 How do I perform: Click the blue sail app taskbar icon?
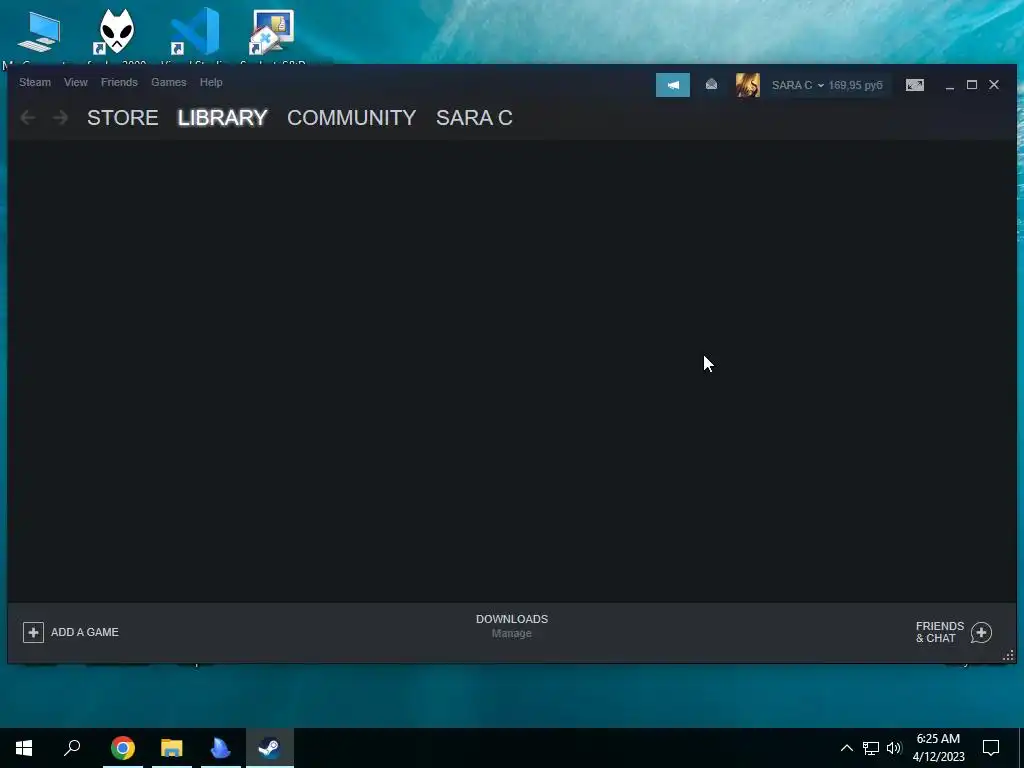click(x=221, y=748)
